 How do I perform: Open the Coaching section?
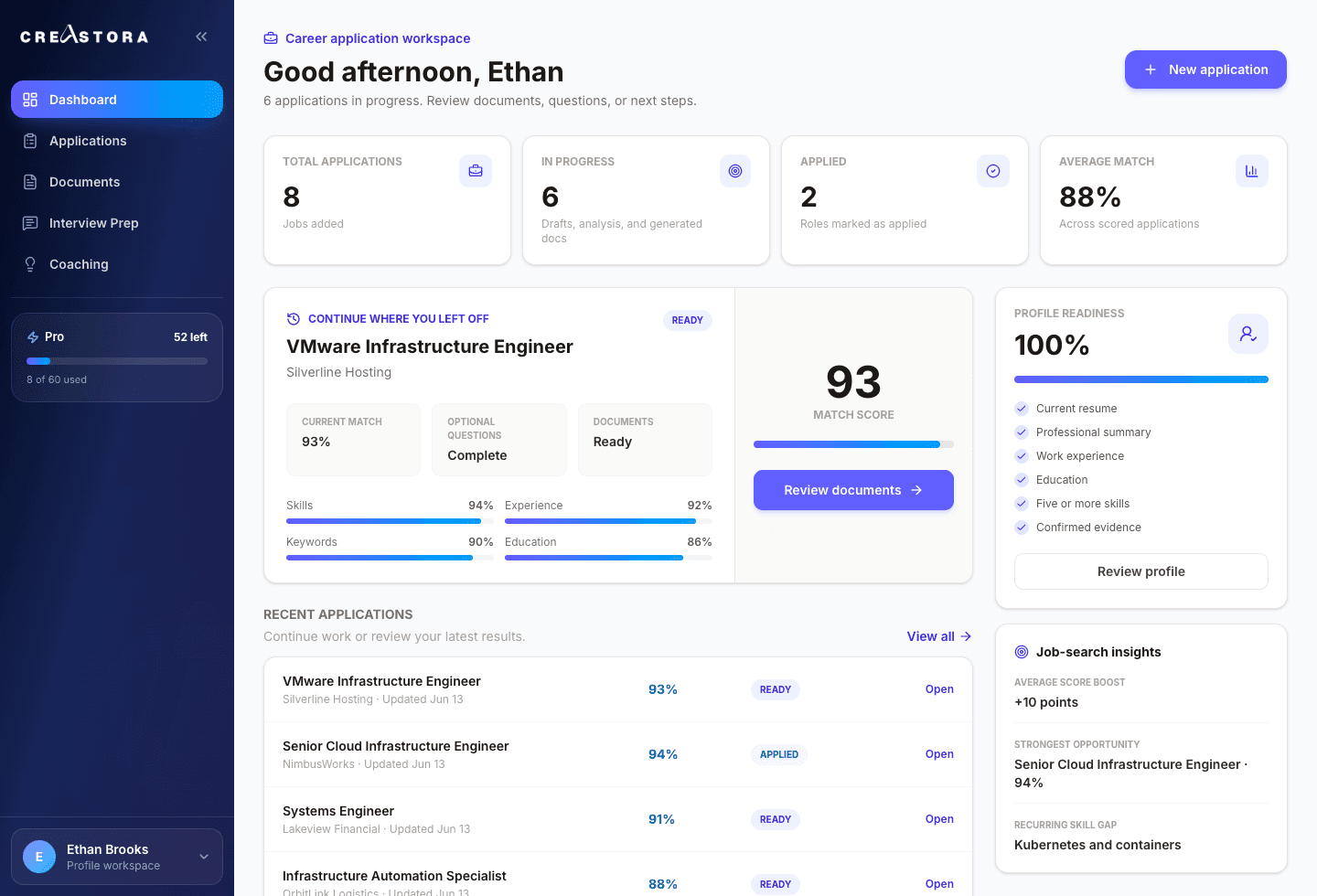point(117,264)
